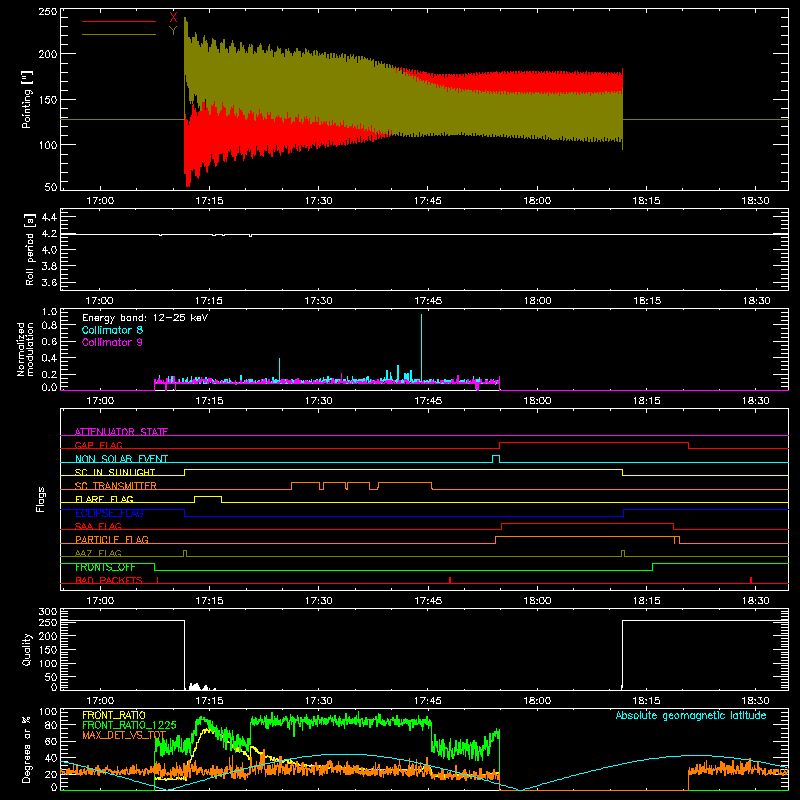The image size is (800, 800).
Task: Click the 18:30 label under Quality plot
Action: pyautogui.click(x=755, y=701)
